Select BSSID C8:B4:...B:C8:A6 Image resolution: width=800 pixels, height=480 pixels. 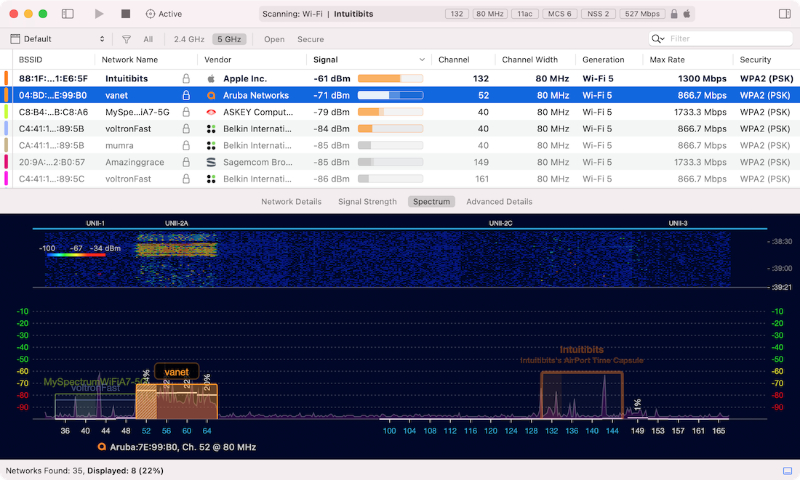tap(53, 112)
